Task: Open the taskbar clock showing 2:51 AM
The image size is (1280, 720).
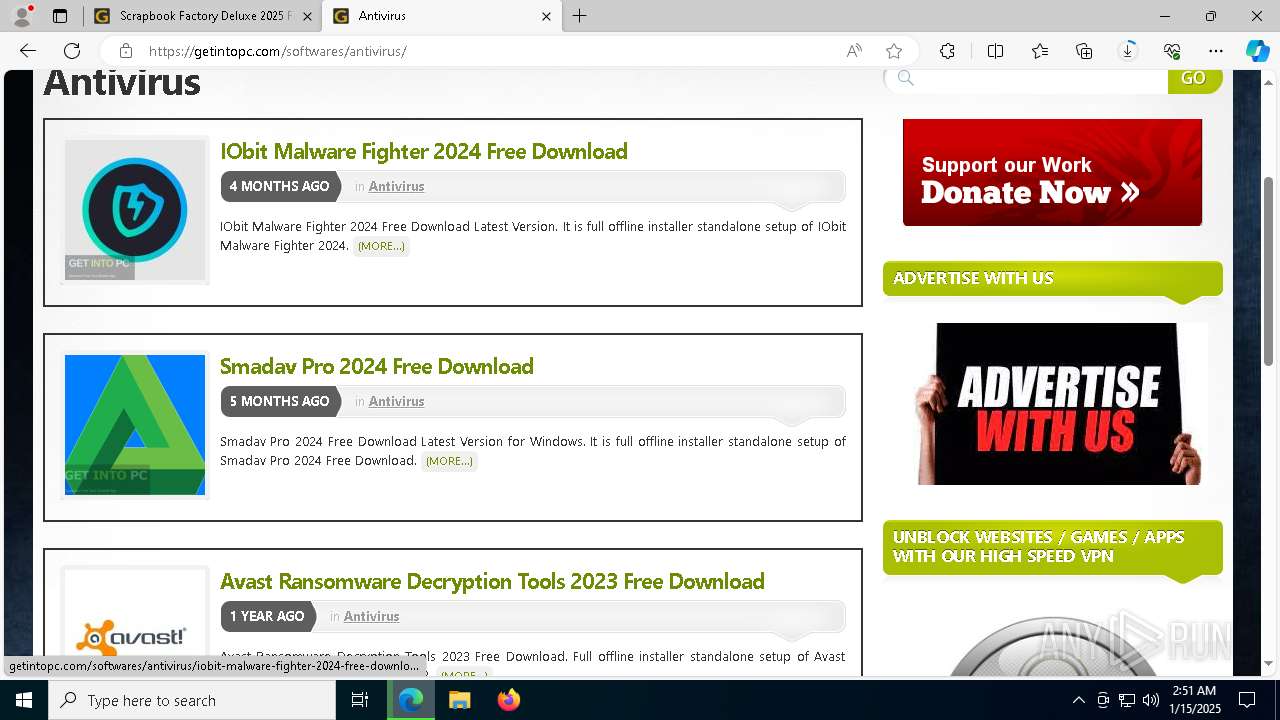Action: (x=1193, y=700)
